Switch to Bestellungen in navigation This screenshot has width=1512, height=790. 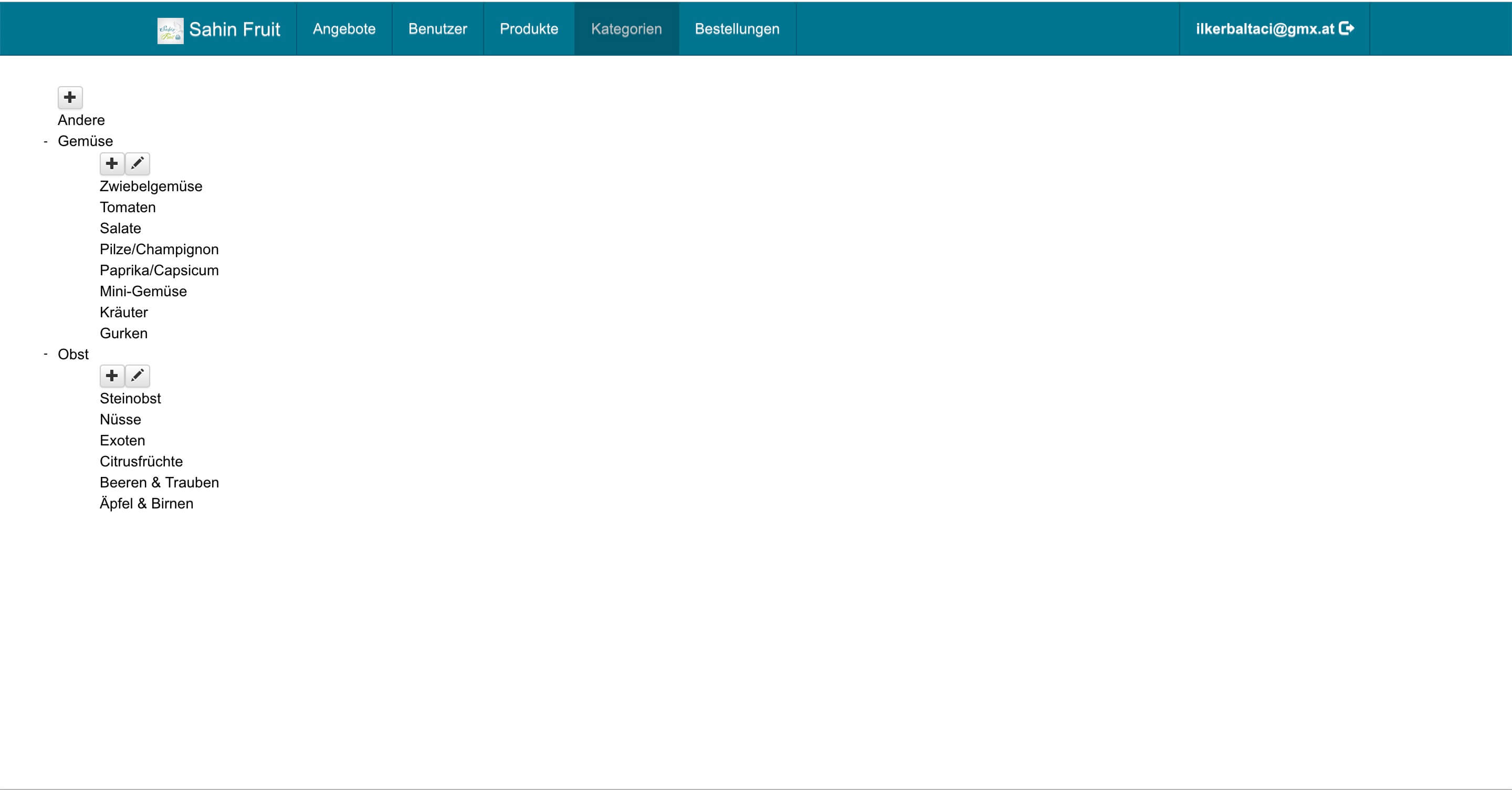737,29
